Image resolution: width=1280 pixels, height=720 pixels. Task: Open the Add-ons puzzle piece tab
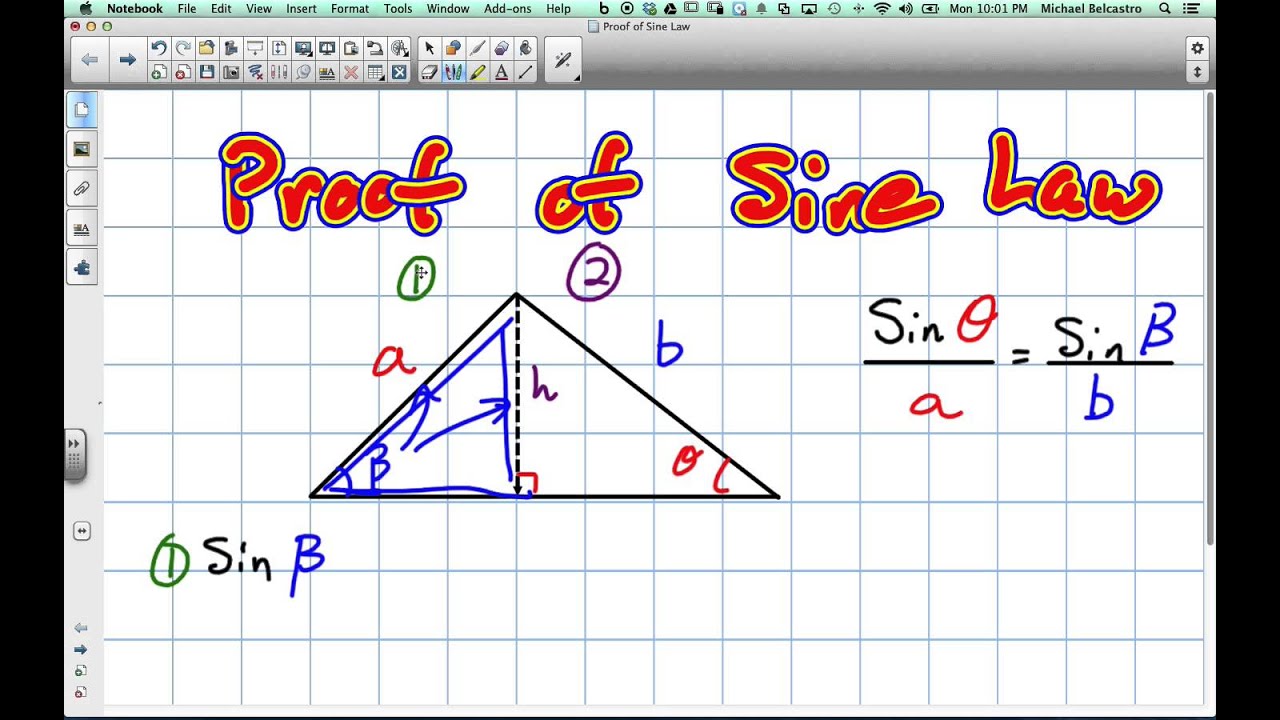82,267
